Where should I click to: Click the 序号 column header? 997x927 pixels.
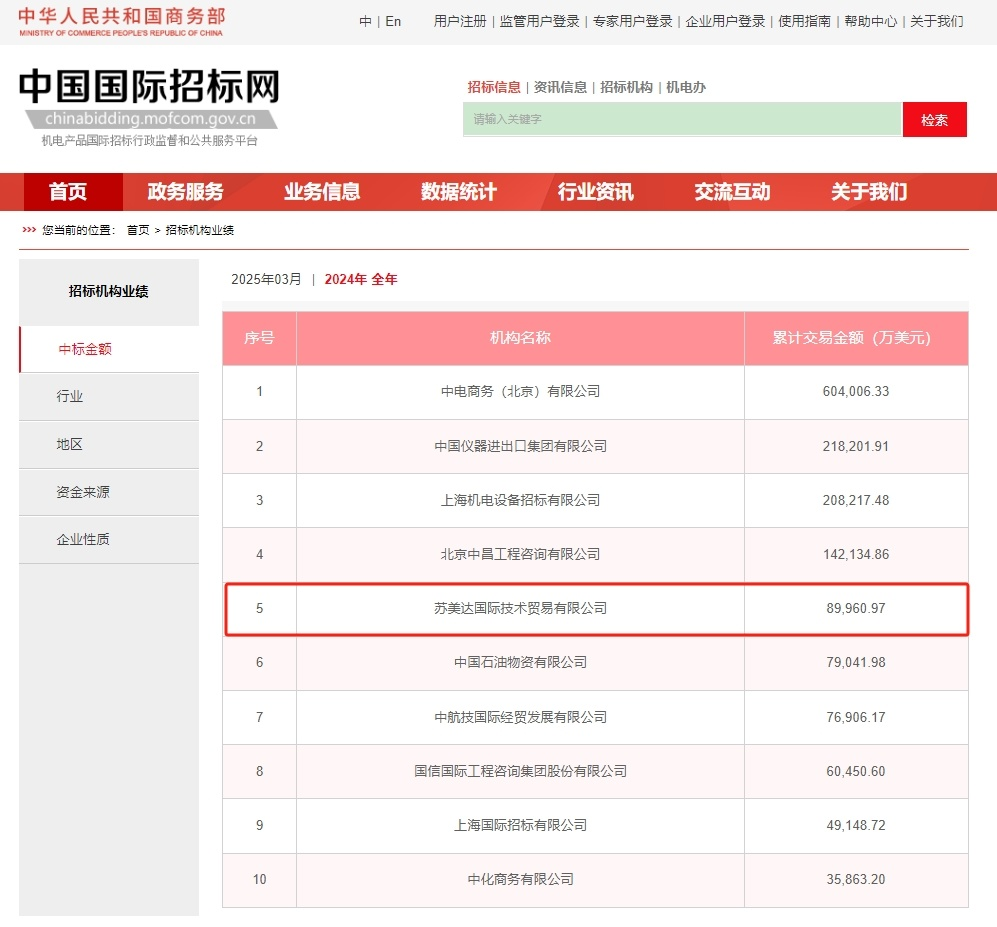click(x=259, y=338)
